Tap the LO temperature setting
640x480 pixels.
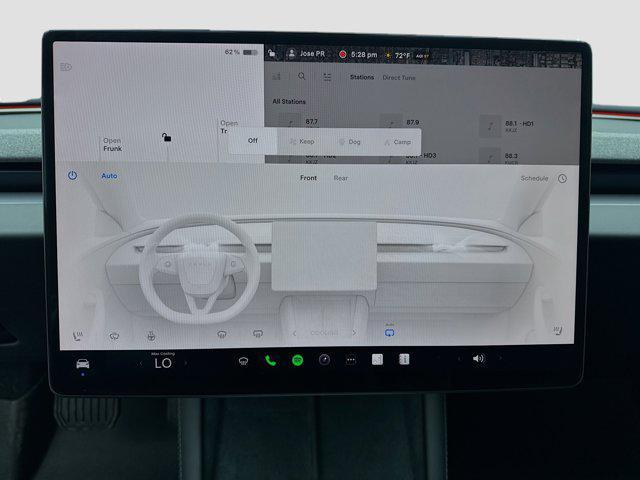pos(163,363)
